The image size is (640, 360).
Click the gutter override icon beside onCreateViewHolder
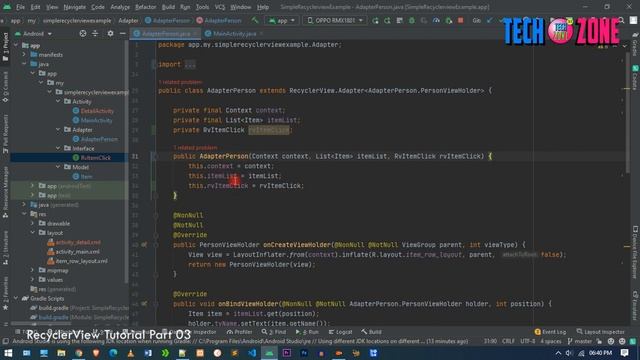(x=144, y=245)
